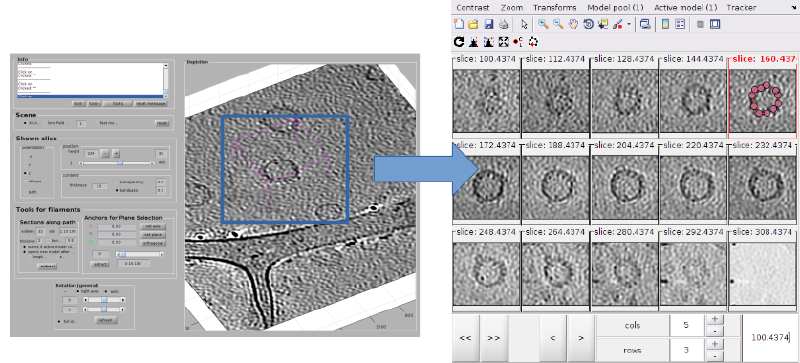The image size is (800, 363).
Task: Open the brush tool dropdown arrow
Action: pos(629,24)
